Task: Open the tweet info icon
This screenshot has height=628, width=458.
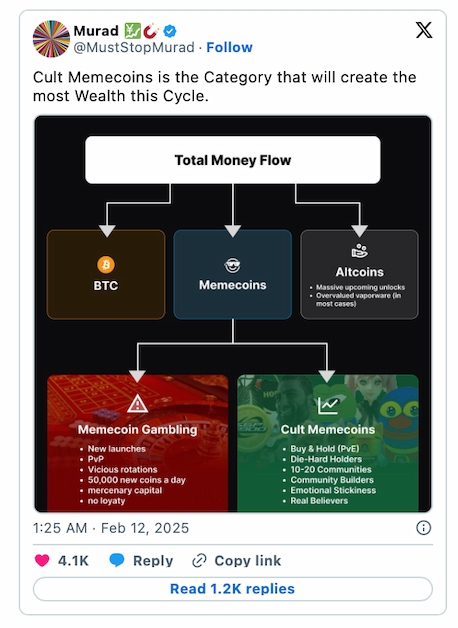Action: [x=424, y=528]
